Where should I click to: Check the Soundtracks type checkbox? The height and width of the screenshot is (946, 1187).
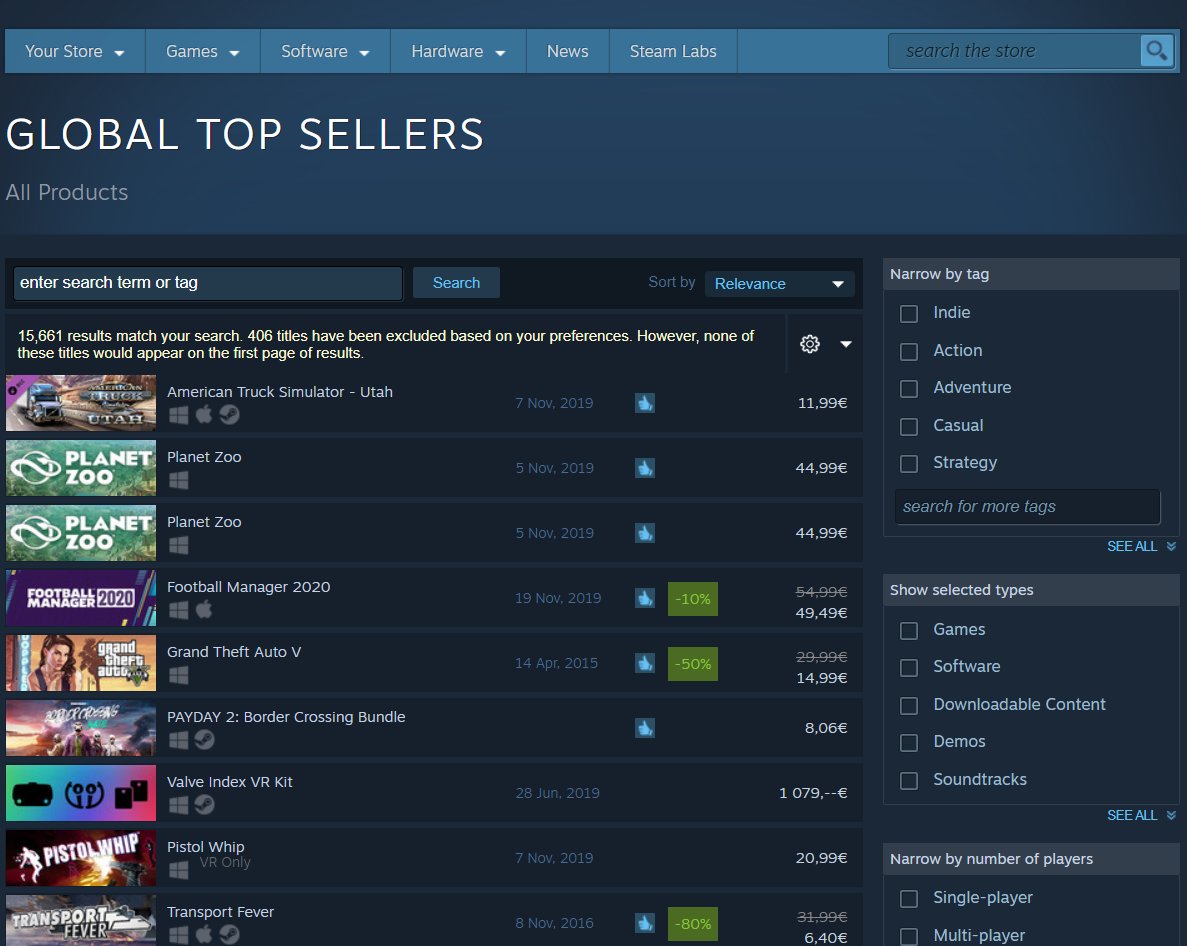[908, 780]
